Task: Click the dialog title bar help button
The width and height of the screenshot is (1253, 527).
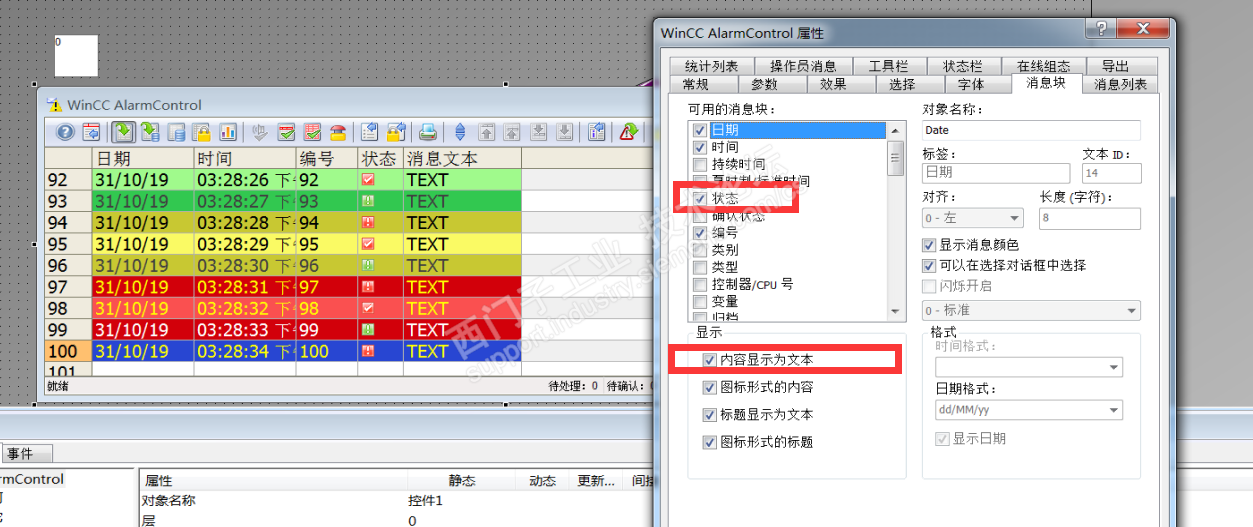Action: pyautogui.click(x=1100, y=28)
